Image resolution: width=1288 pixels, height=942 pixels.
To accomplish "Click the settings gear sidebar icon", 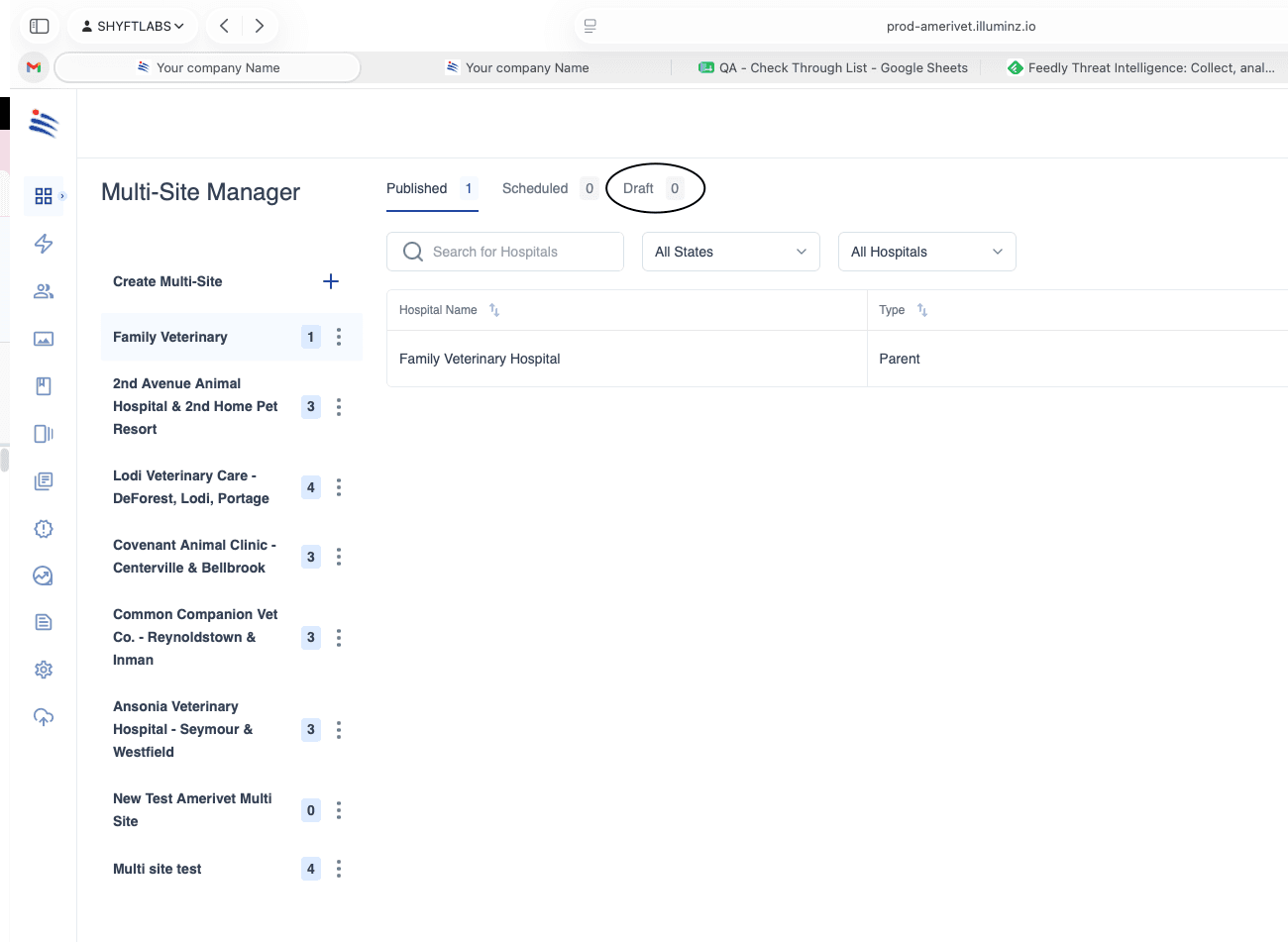I will point(44,670).
